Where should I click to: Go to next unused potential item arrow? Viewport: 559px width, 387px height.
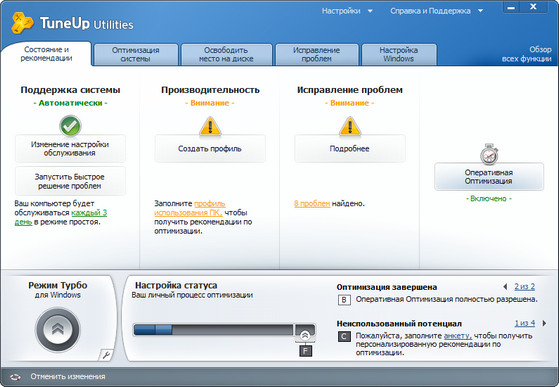pyautogui.click(x=544, y=323)
